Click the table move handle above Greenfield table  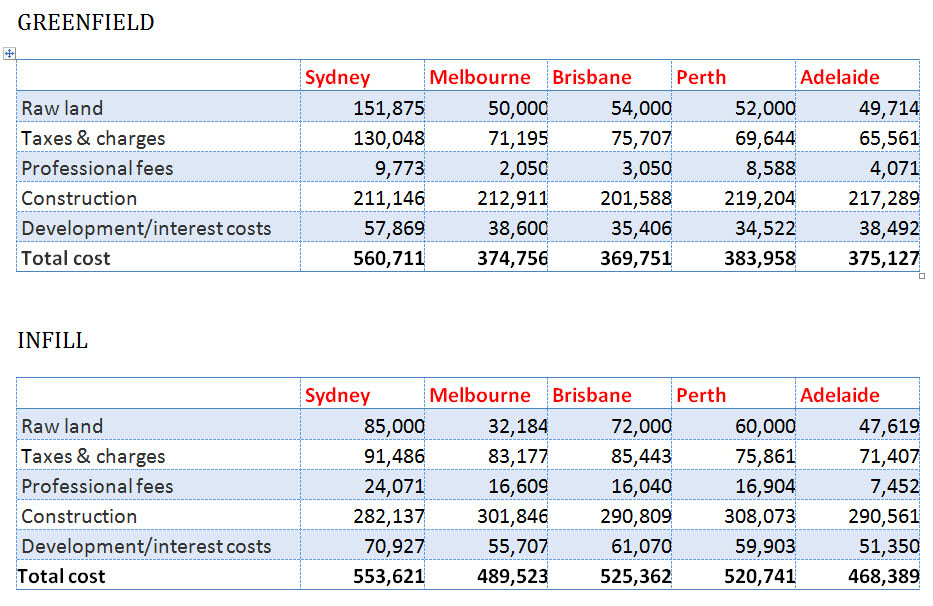click(10, 53)
